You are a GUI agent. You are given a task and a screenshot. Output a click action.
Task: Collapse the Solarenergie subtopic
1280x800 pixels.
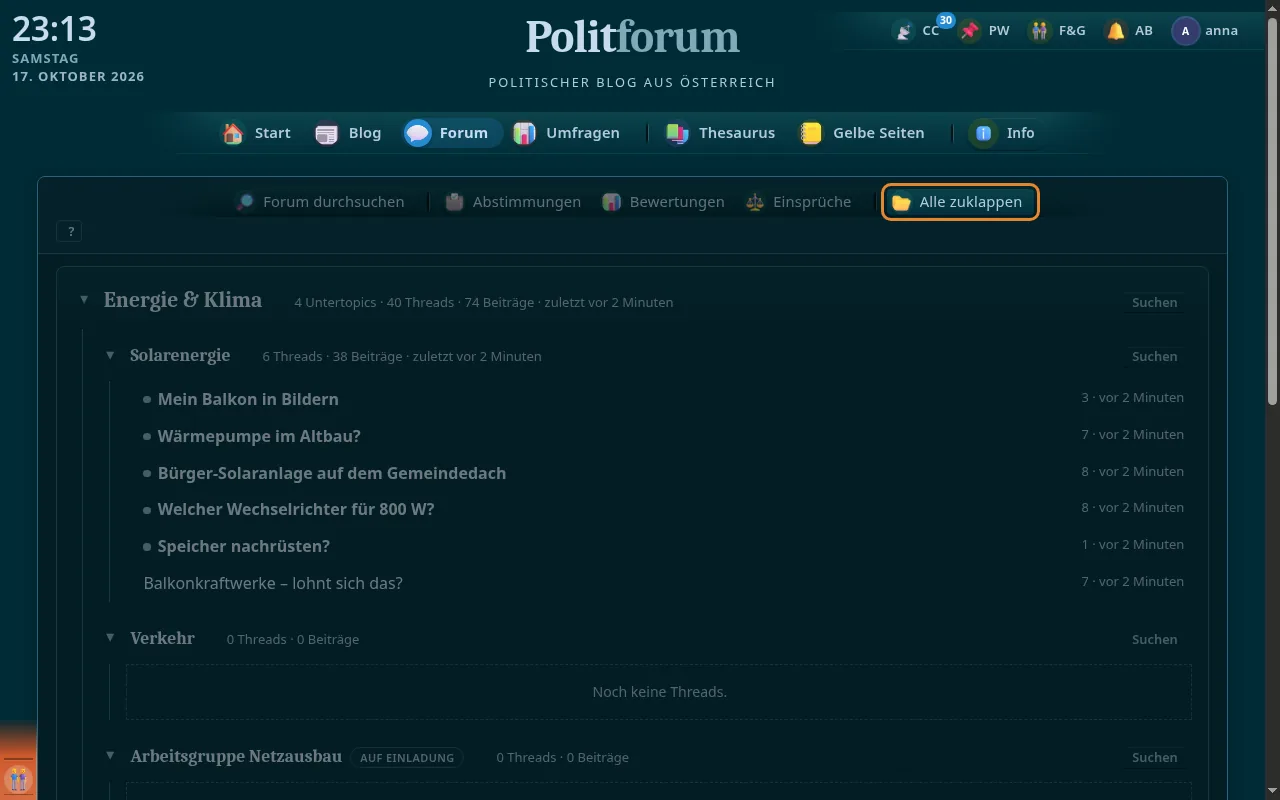[x=110, y=356]
